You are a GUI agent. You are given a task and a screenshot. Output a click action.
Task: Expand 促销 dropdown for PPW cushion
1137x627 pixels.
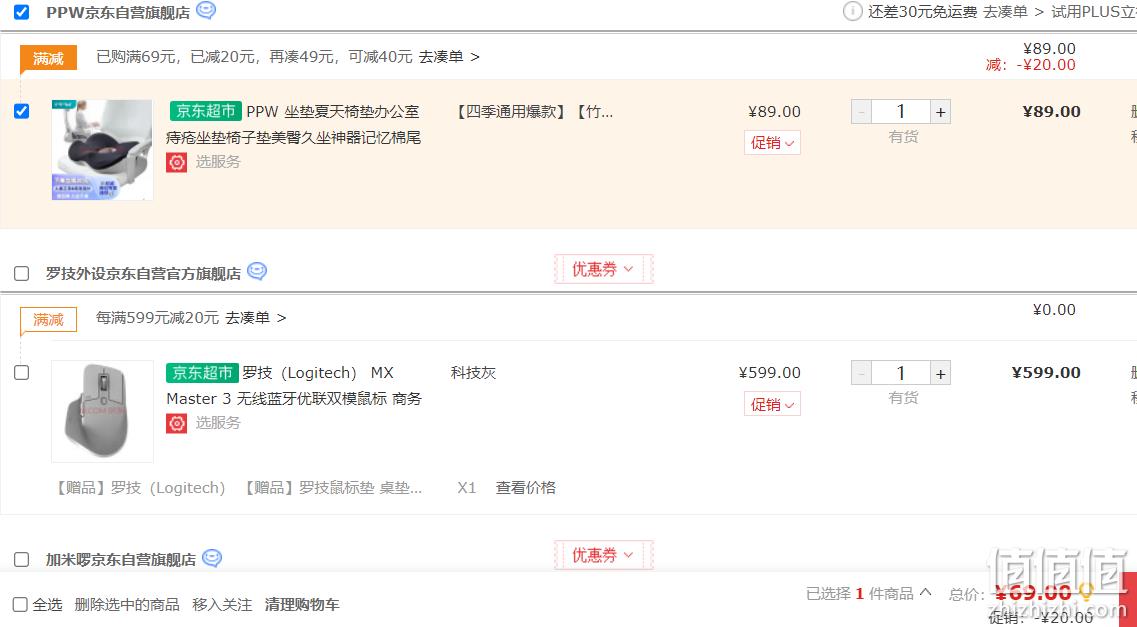(772, 143)
